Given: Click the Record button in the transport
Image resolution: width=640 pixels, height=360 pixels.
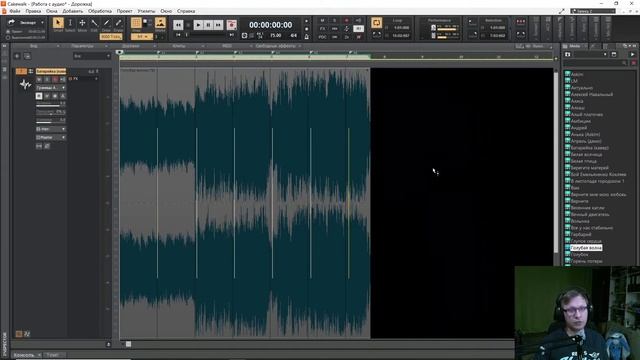Looking at the screenshot, I should 231,25.
